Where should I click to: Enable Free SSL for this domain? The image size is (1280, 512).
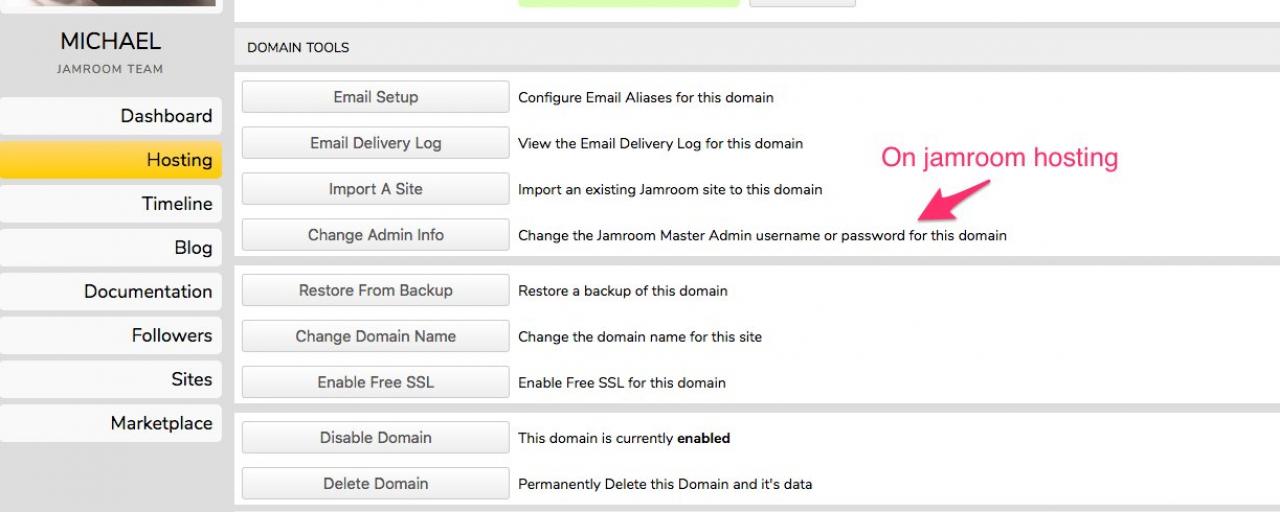click(375, 382)
